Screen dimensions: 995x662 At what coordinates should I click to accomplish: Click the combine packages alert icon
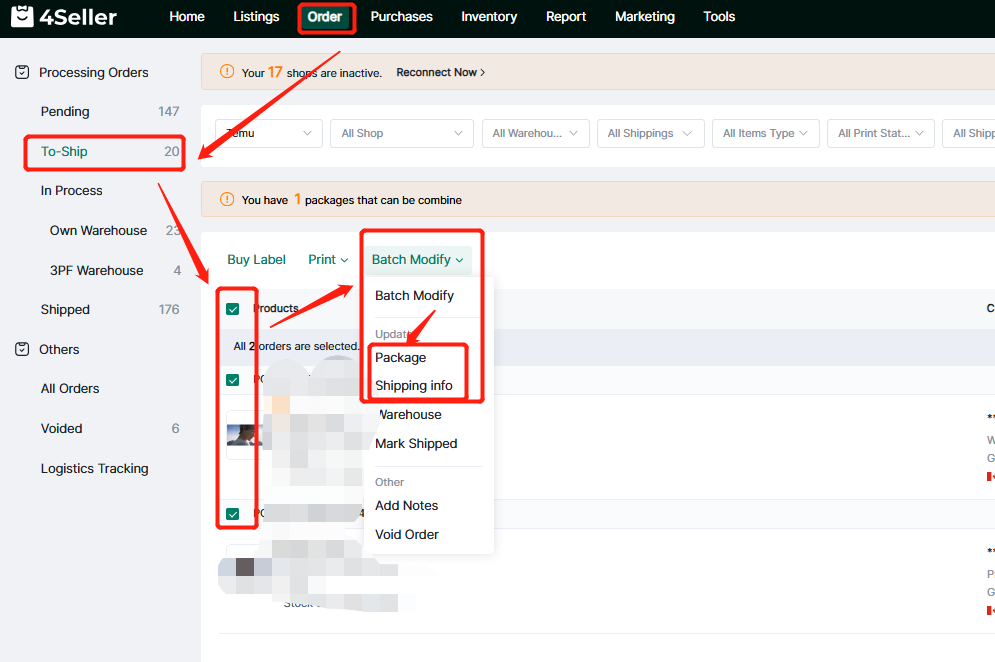click(226, 200)
